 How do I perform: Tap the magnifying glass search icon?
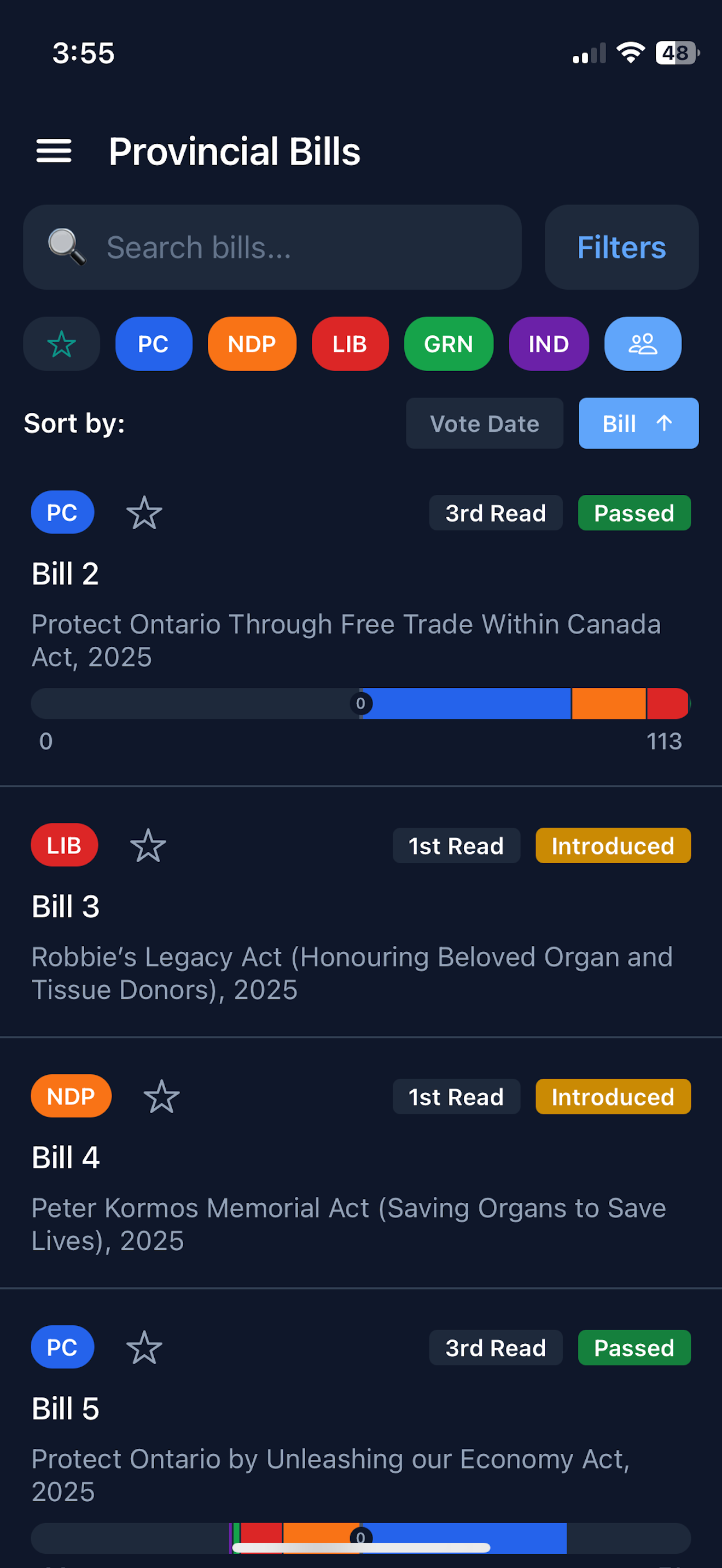(66, 247)
